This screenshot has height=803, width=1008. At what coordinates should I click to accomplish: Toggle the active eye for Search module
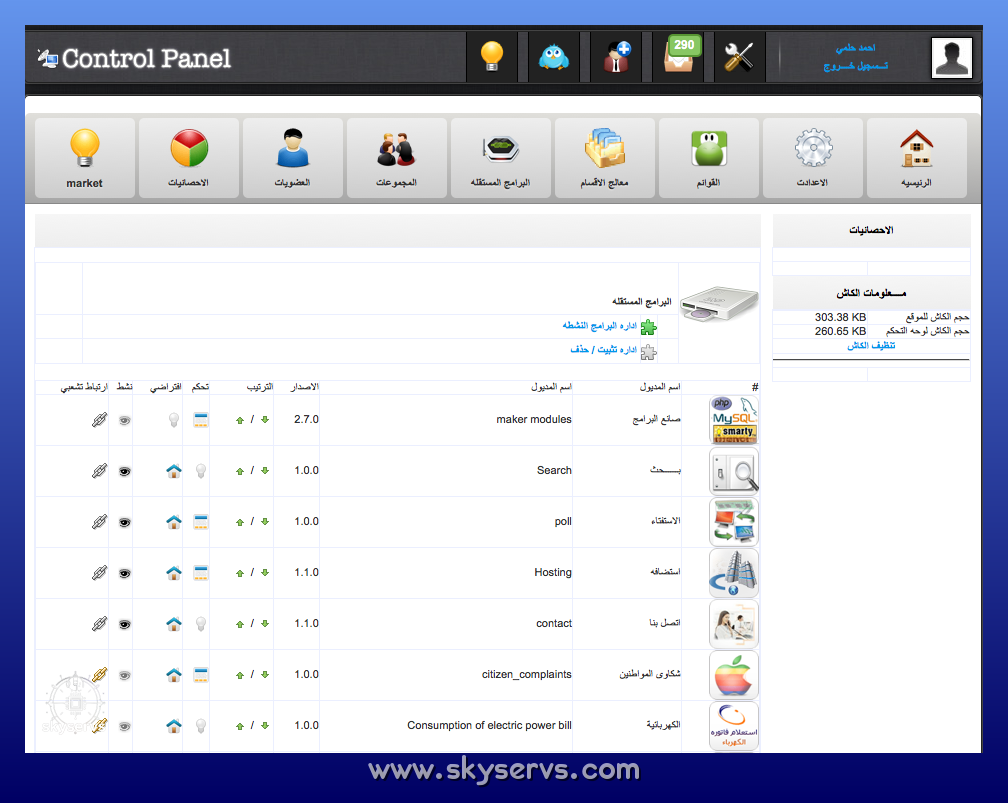pos(125,471)
